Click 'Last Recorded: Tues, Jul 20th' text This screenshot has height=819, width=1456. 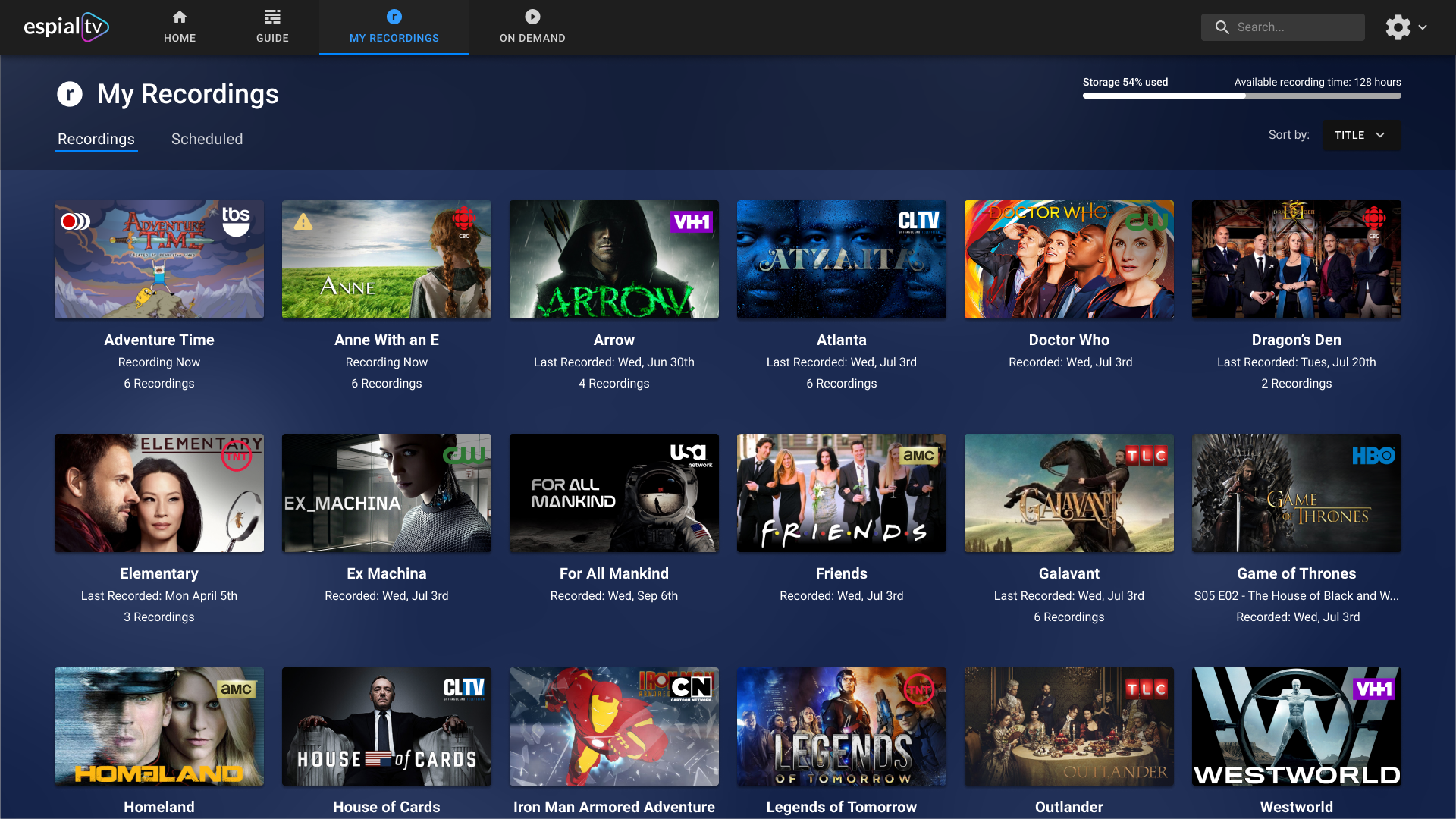coord(1297,362)
